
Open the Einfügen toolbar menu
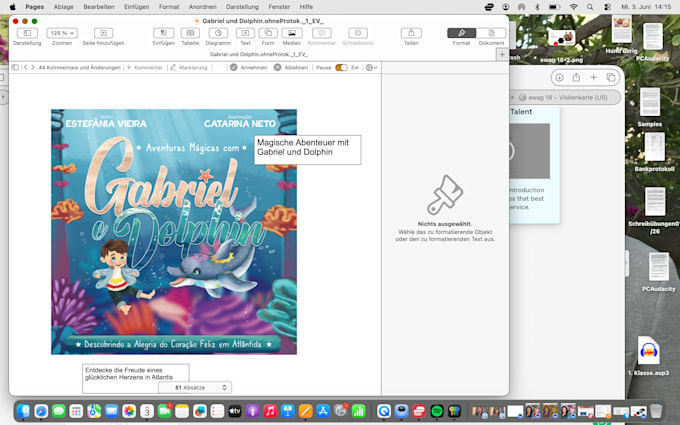163,33
